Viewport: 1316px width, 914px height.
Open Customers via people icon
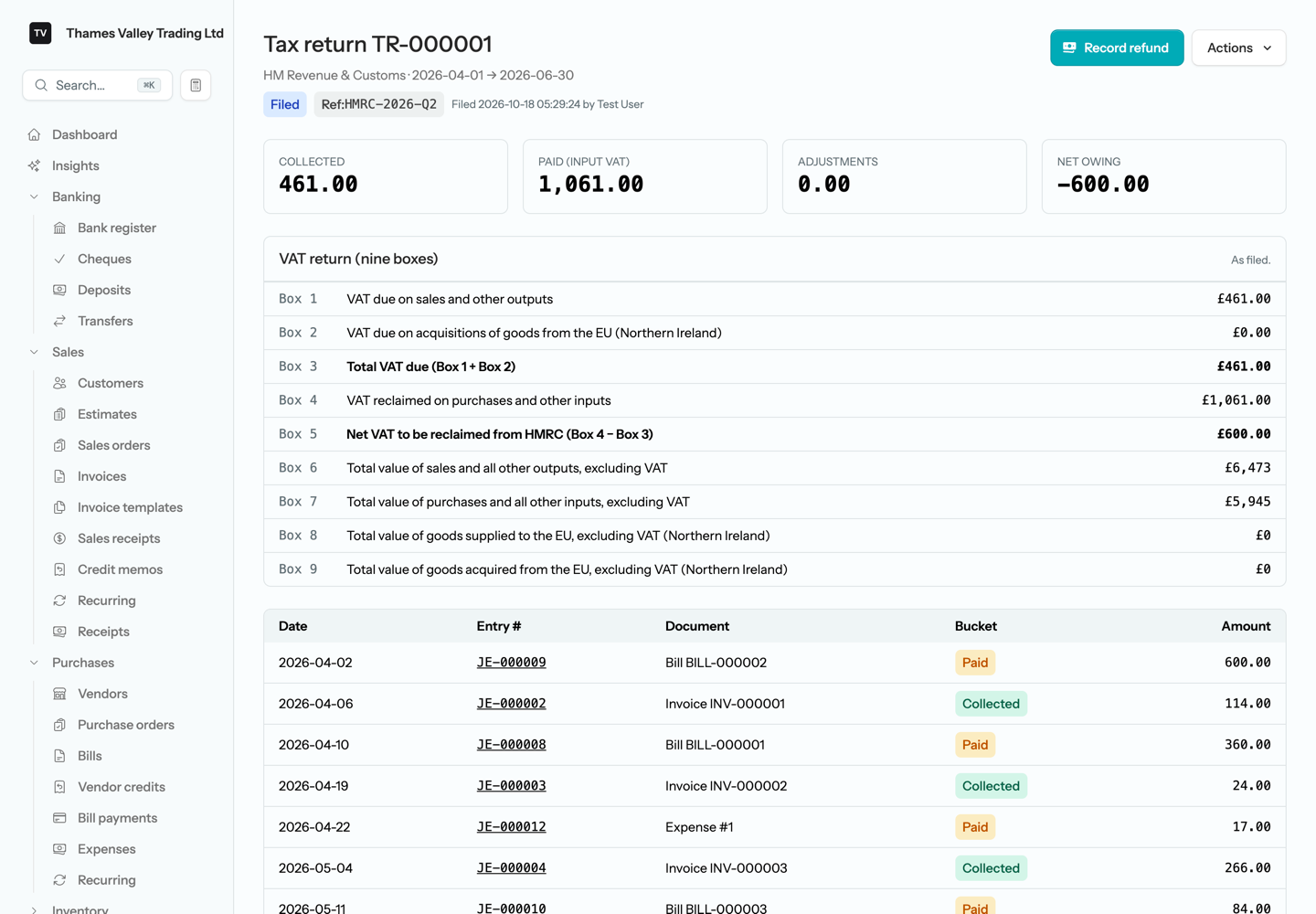[60, 383]
